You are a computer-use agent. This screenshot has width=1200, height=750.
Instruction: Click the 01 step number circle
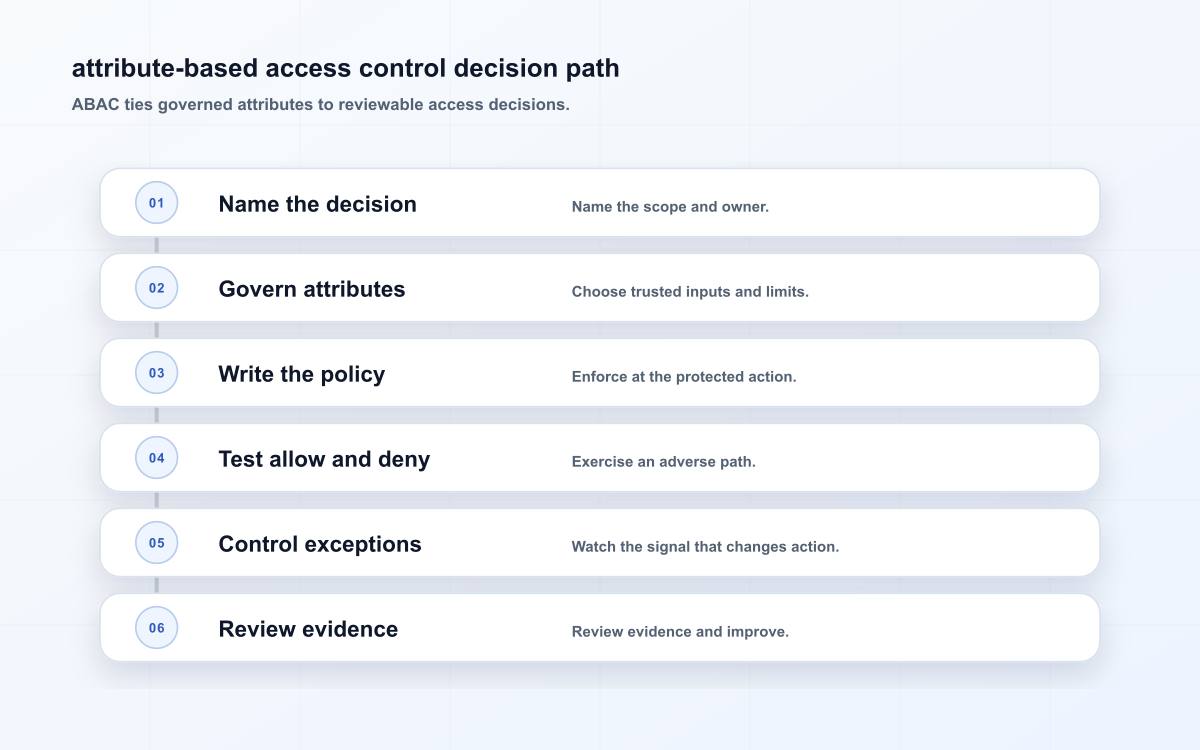[x=157, y=203]
